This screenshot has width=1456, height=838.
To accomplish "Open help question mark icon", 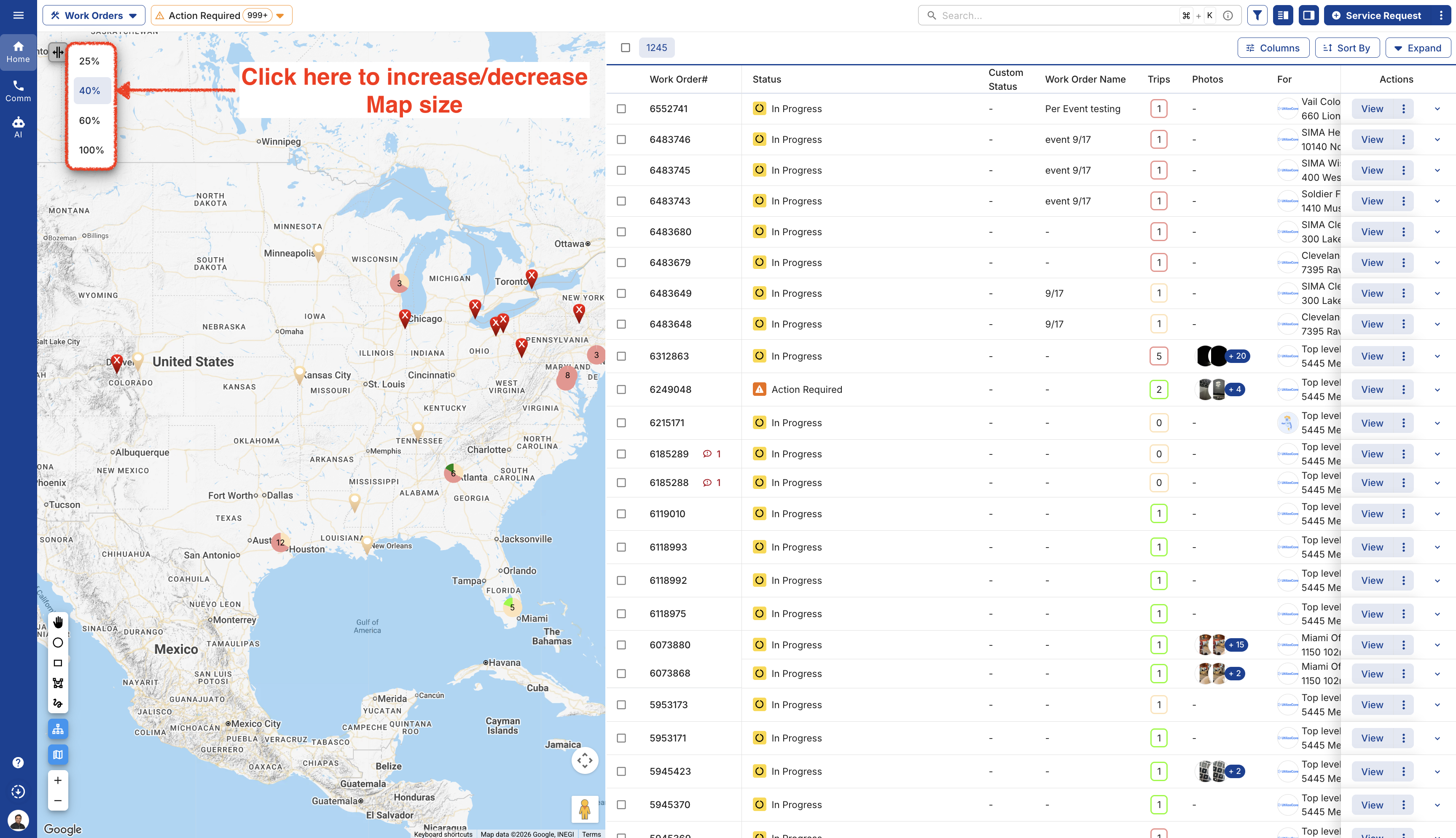I will [19, 763].
